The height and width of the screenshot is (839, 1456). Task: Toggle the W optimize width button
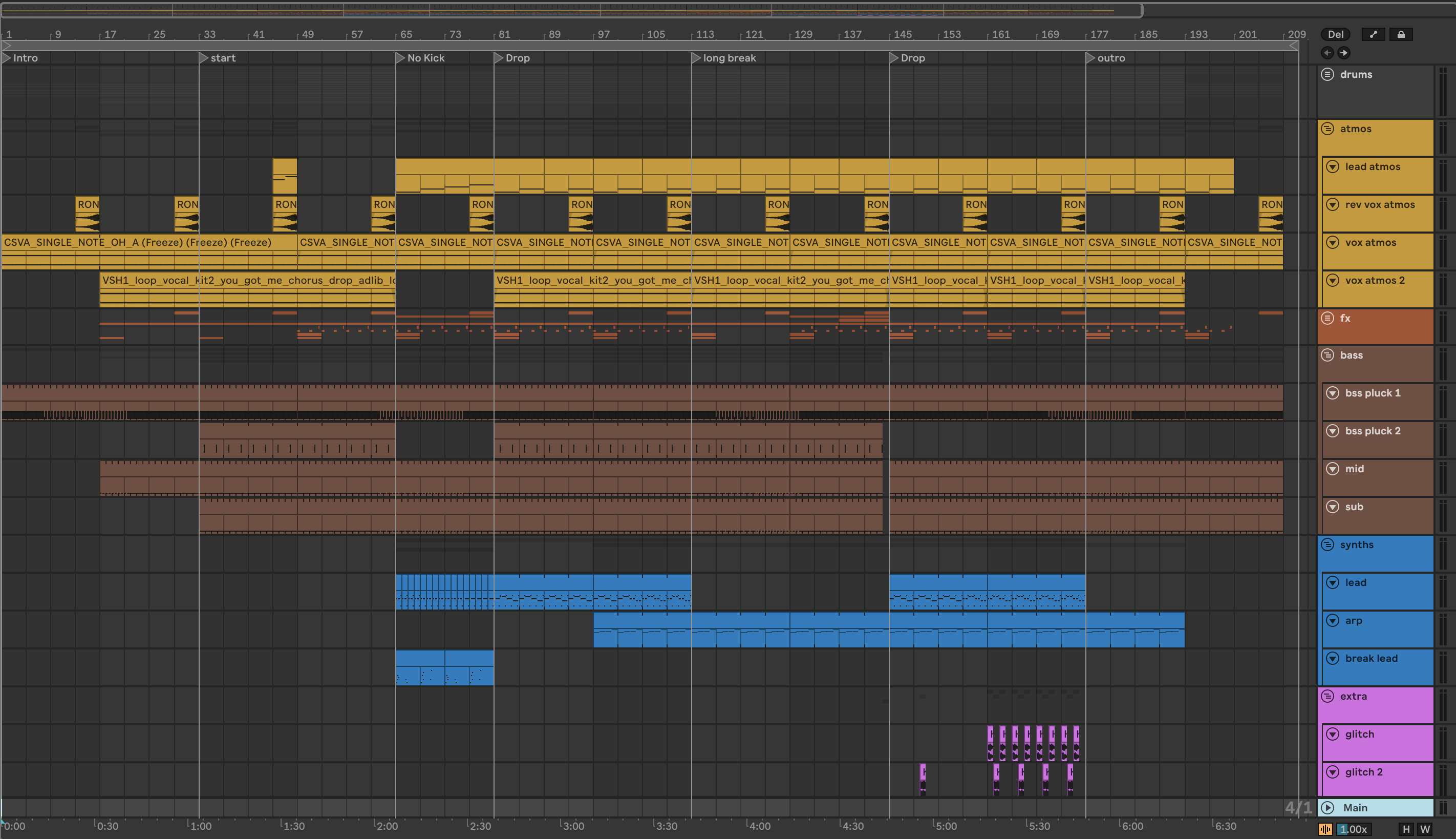[x=1425, y=829]
